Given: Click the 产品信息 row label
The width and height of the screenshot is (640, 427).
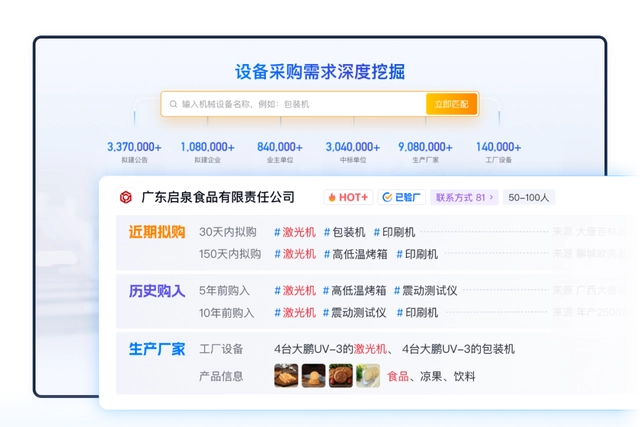Looking at the screenshot, I should point(221,376).
